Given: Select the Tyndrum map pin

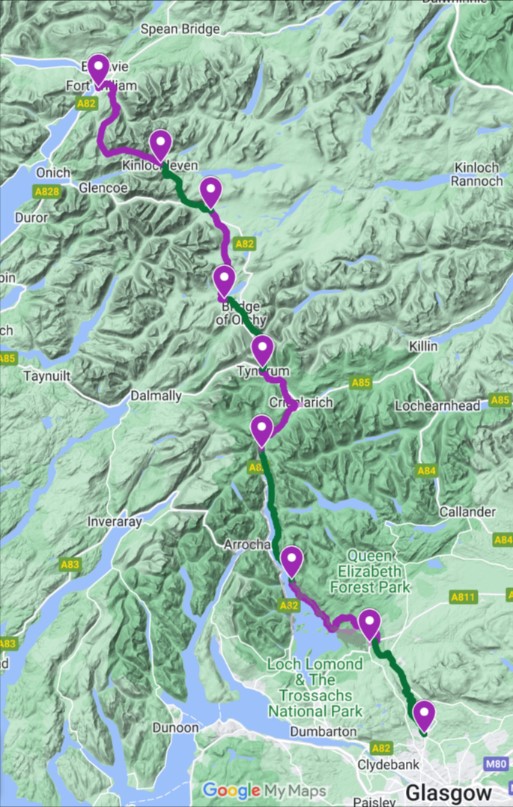Looking at the screenshot, I should click(x=262, y=351).
